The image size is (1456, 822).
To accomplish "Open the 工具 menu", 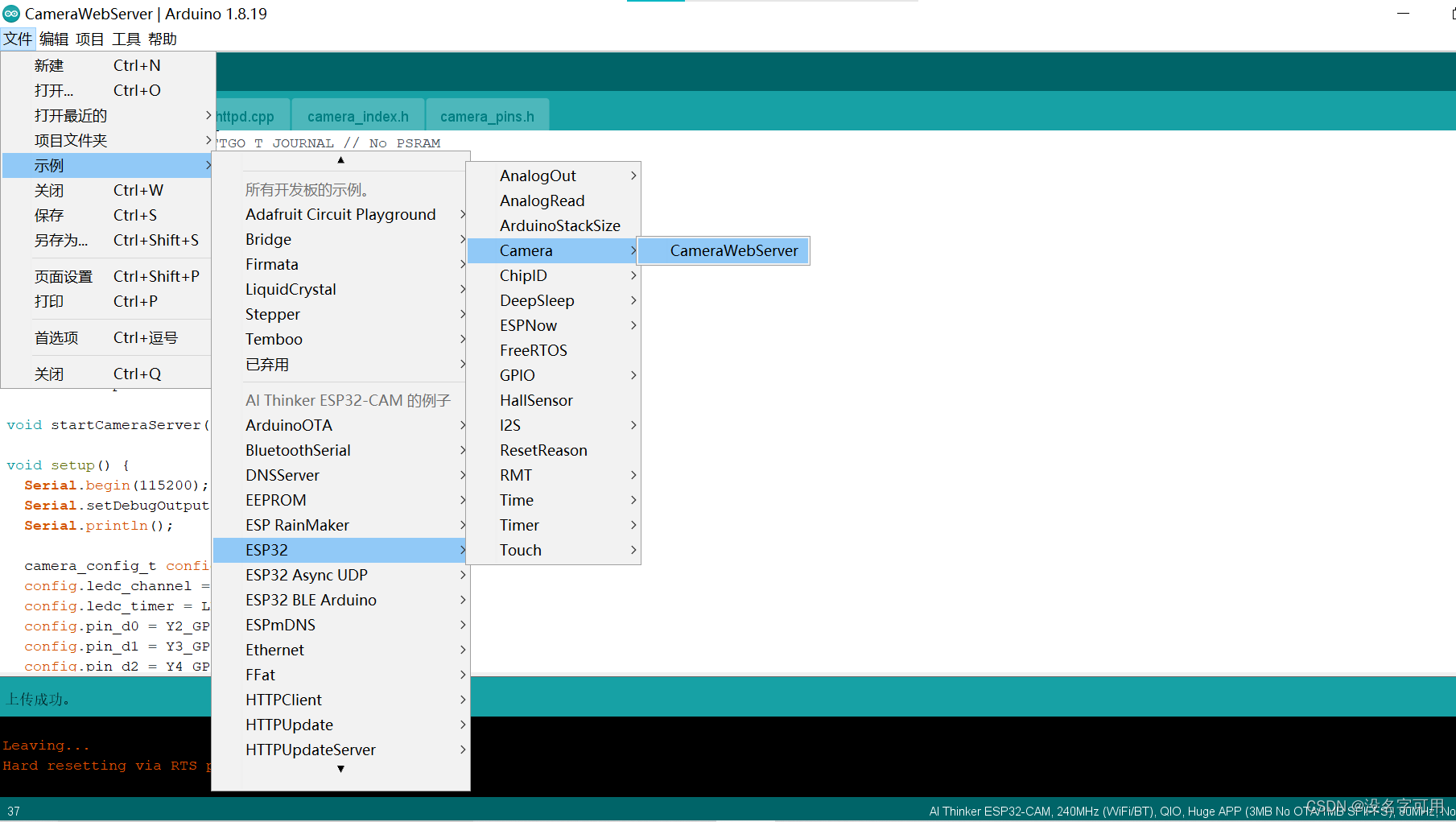I will pos(126,39).
